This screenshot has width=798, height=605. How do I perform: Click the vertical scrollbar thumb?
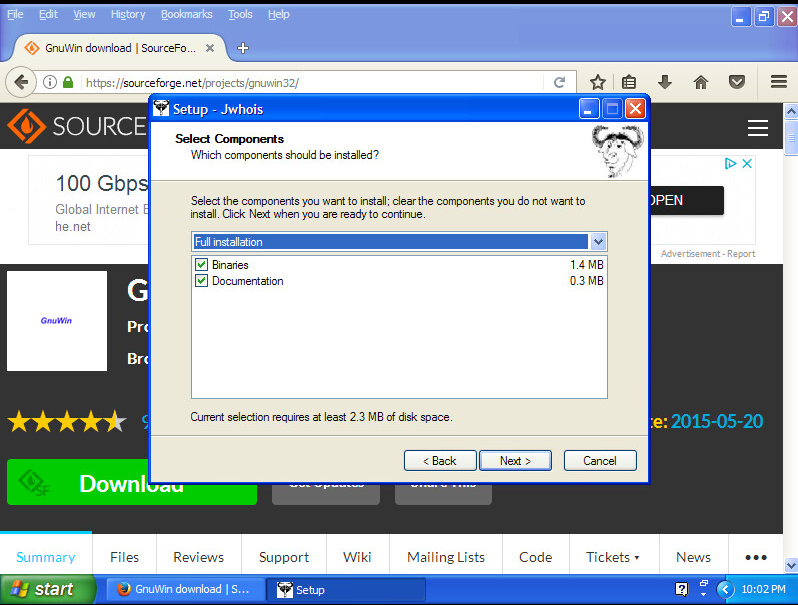pos(791,137)
